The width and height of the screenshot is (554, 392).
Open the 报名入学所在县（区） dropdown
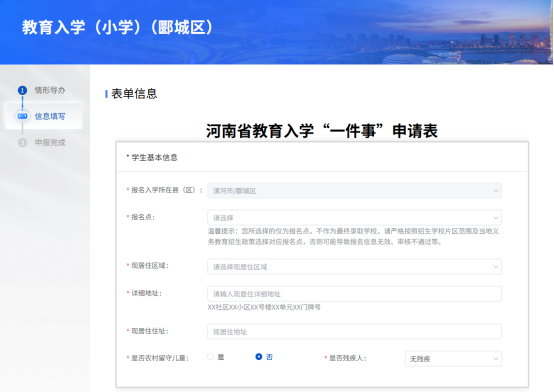coord(354,191)
